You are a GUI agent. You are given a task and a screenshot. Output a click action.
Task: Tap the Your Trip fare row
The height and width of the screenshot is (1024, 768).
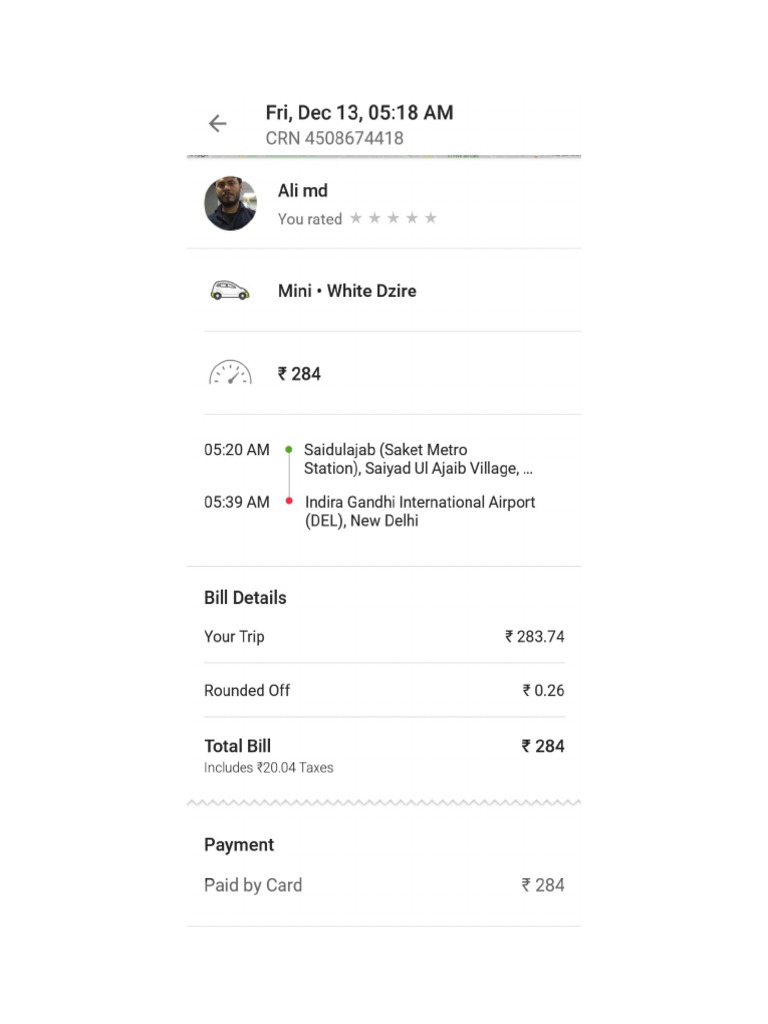[x=384, y=637]
